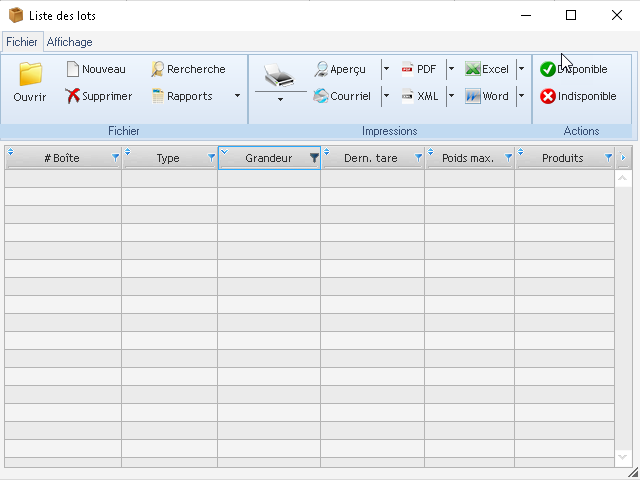
Task: Click the Ouvrir folder icon
Action: [x=30, y=76]
